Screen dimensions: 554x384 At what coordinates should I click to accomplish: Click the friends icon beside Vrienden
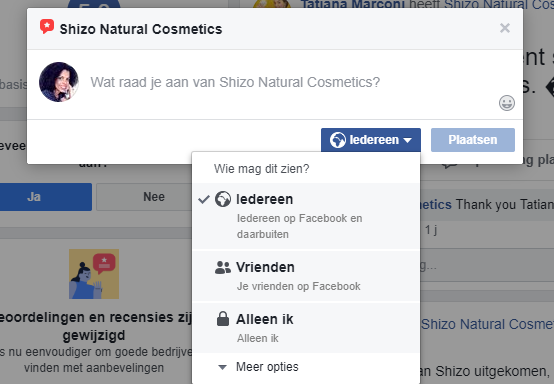pos(223,267)
